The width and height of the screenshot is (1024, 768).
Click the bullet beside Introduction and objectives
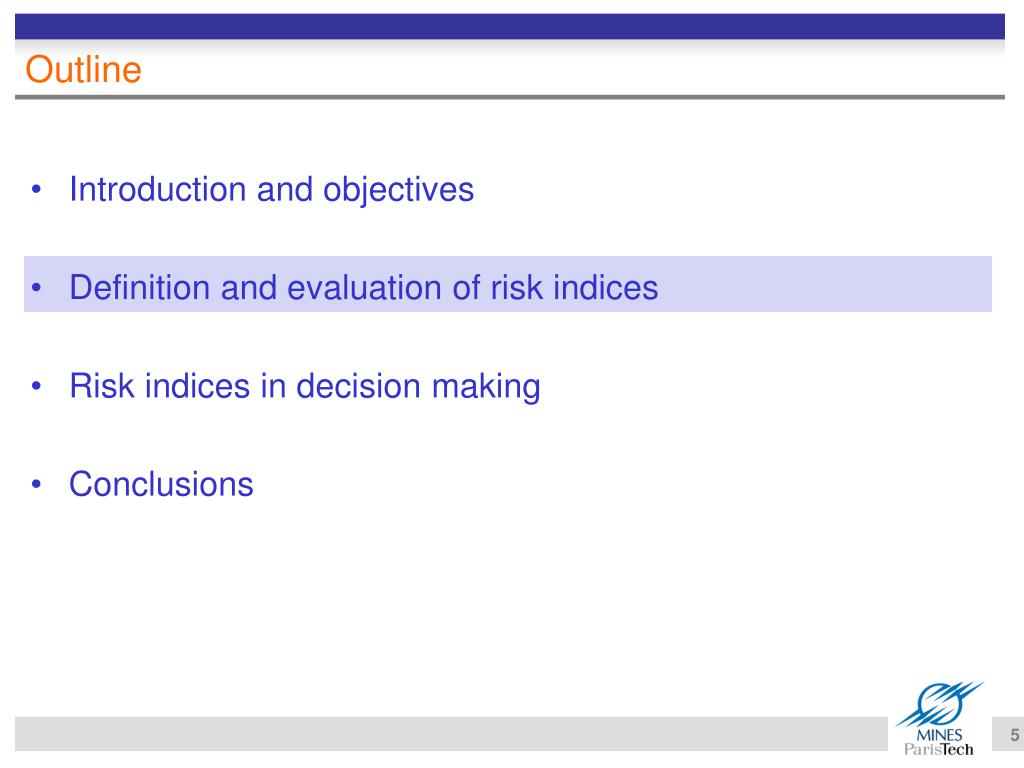click(x=36, y=190)
